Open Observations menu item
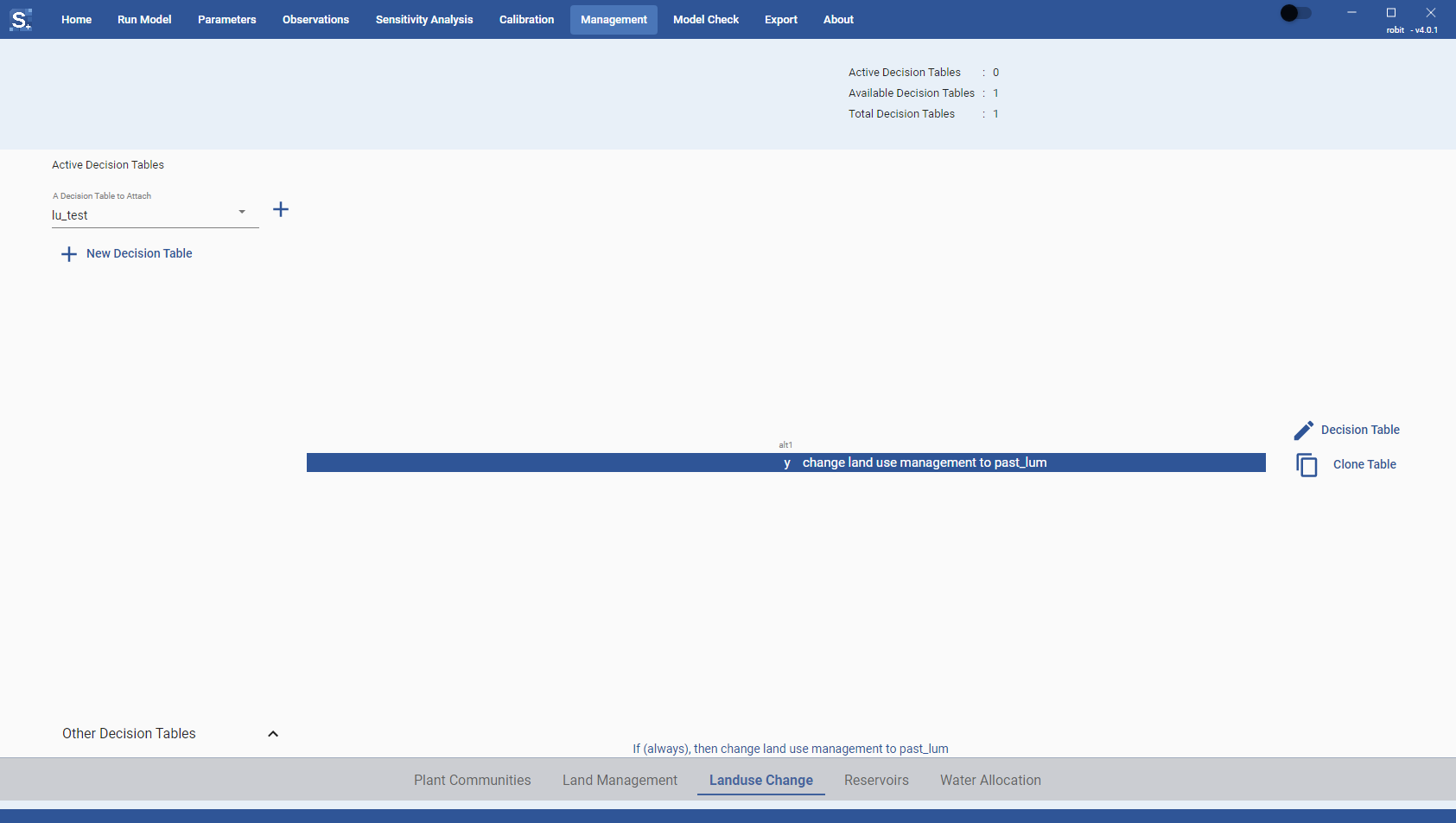This screenshot has height=823, width=1456. [x=315, y=20]
